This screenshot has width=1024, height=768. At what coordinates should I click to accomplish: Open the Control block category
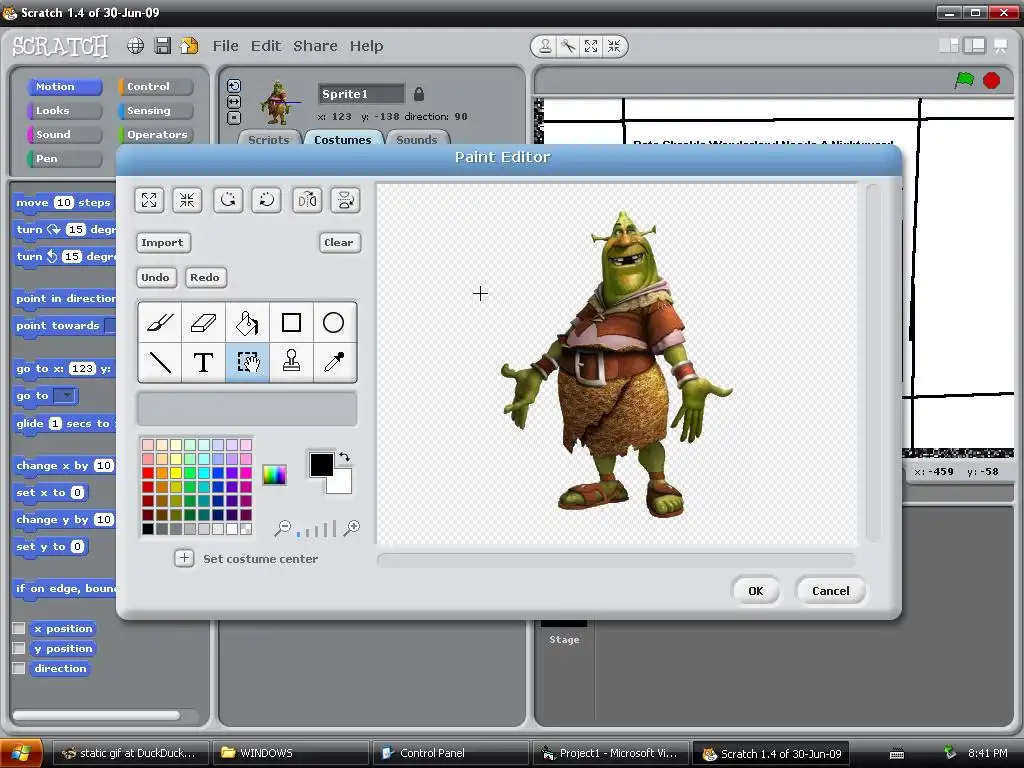tap(155, 86)
